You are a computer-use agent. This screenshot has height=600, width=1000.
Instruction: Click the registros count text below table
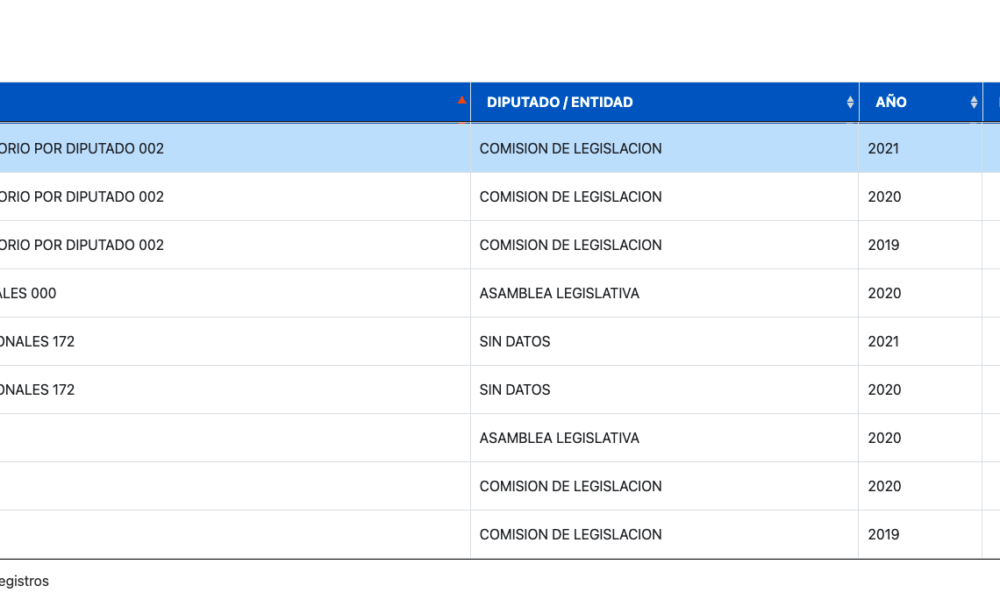click(x=24, y=581)
